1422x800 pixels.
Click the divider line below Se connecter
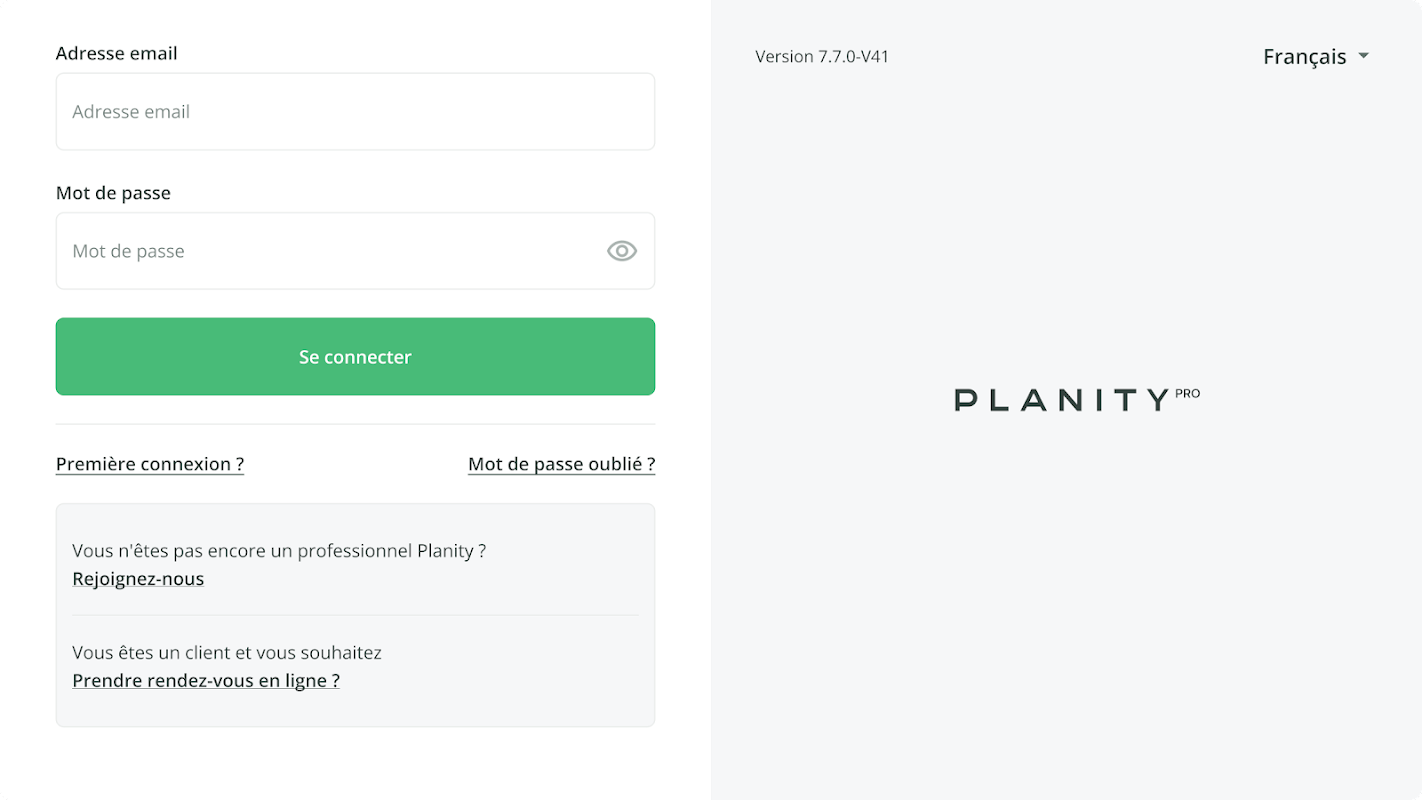point(355,424)
